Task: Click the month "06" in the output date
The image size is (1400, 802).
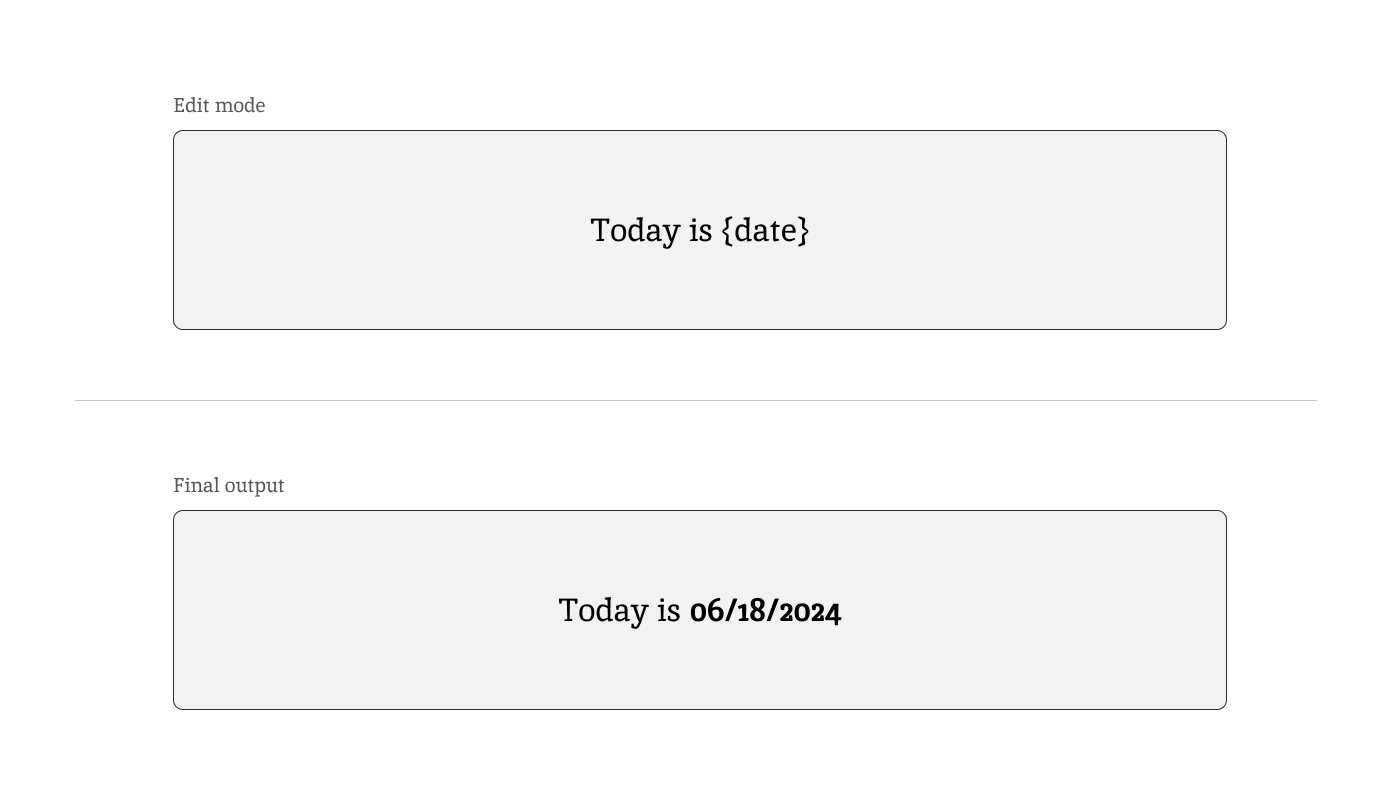Action: (706, 611)
